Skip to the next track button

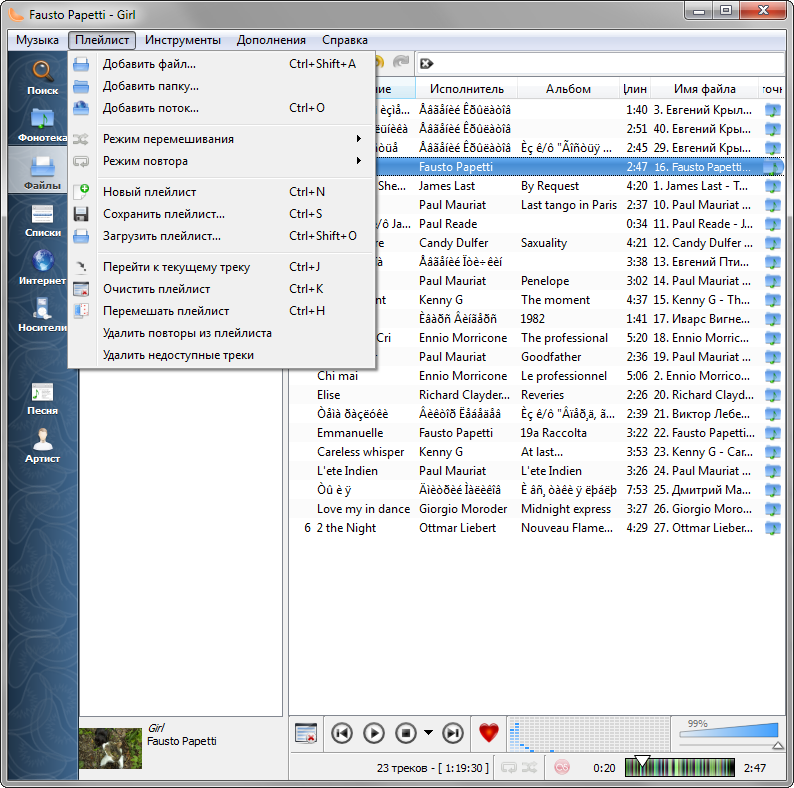[453, 733]
